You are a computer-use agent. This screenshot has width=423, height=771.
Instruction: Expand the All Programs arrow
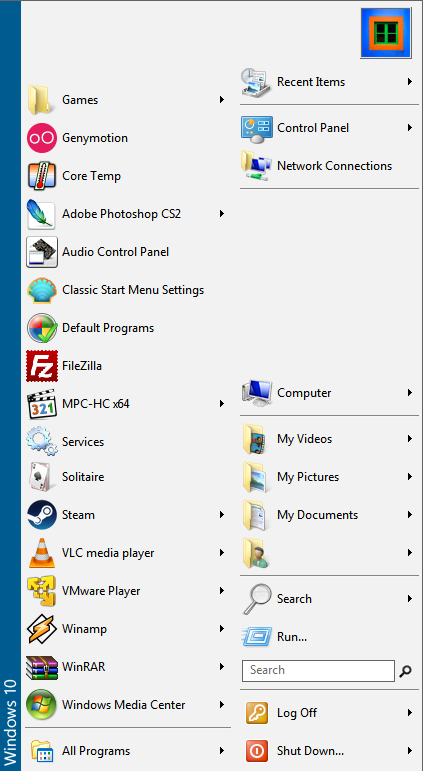pos(222,751)
